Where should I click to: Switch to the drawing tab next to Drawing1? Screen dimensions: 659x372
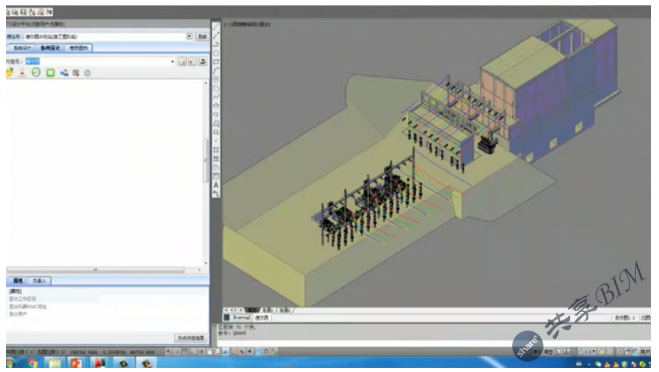(261, 318)
